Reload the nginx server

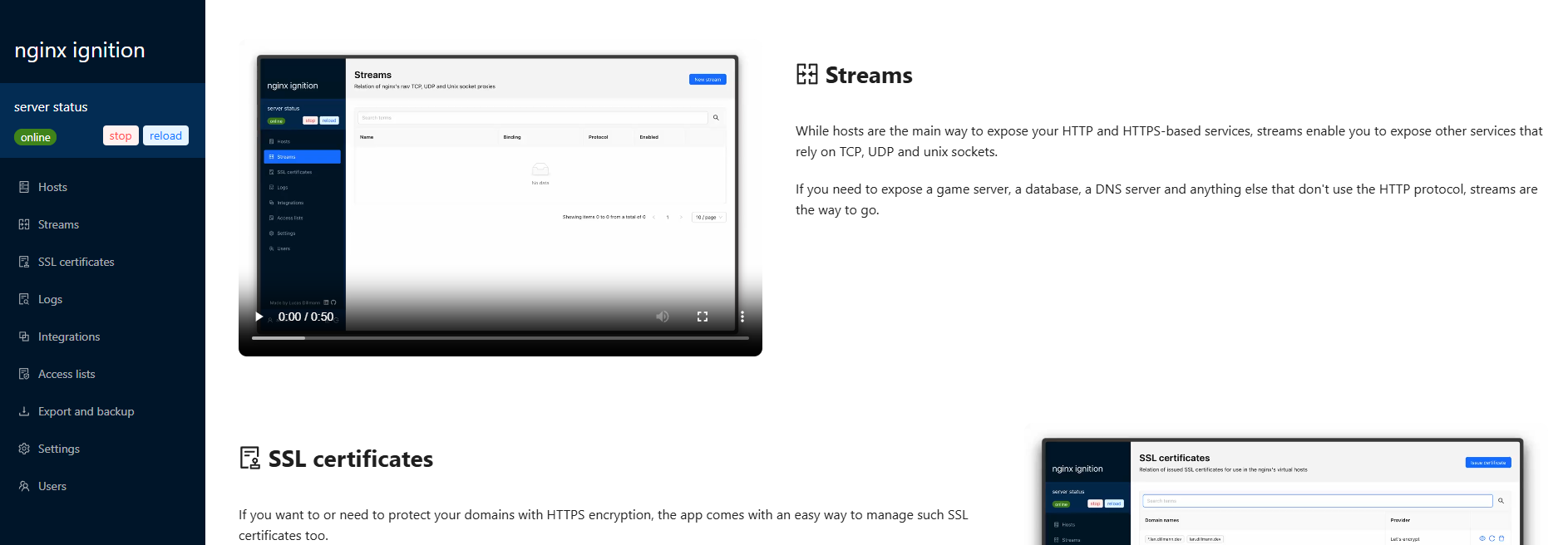(165, 135)
